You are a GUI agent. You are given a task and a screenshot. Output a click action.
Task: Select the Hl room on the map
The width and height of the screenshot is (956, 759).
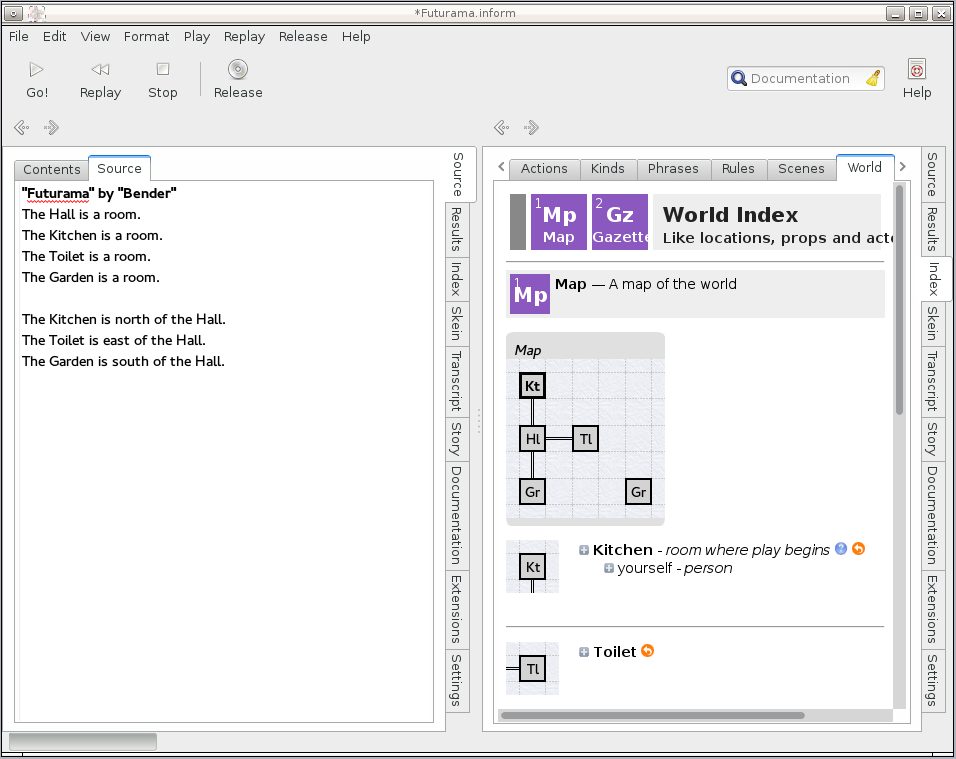(x=532, y=439)
